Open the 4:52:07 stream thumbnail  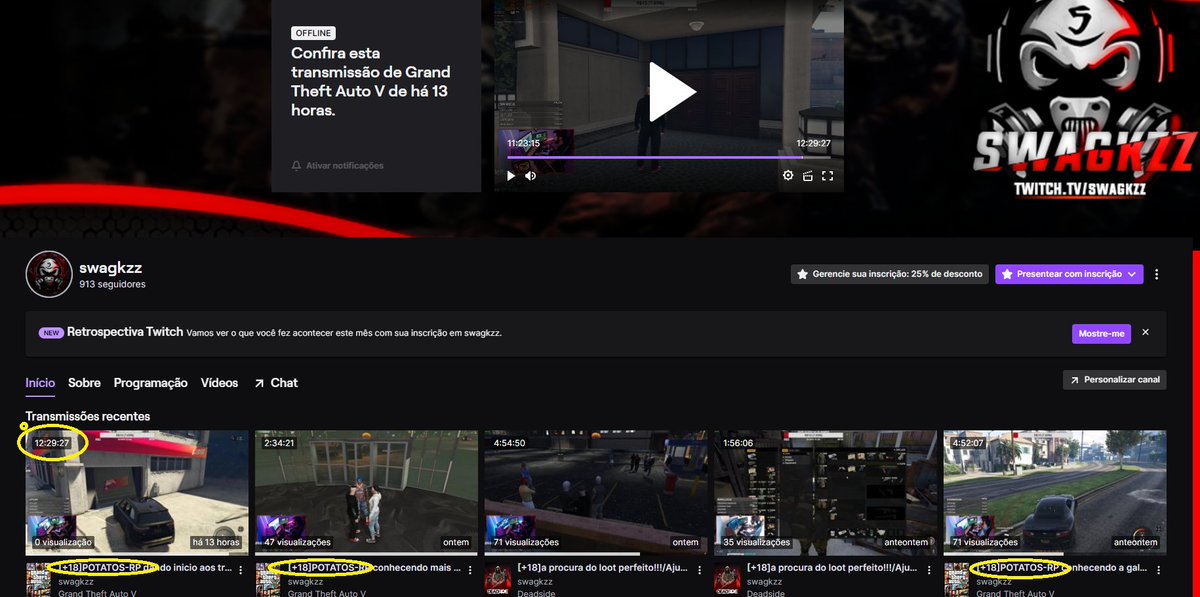click(x=1055, y=492)
